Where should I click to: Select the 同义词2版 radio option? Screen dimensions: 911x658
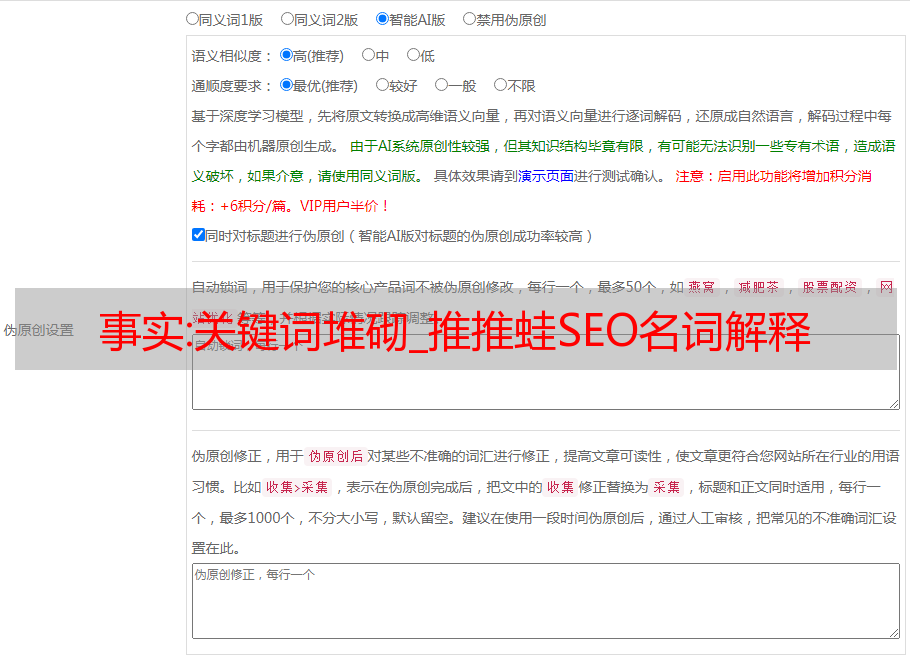click(x=287, y=19)
